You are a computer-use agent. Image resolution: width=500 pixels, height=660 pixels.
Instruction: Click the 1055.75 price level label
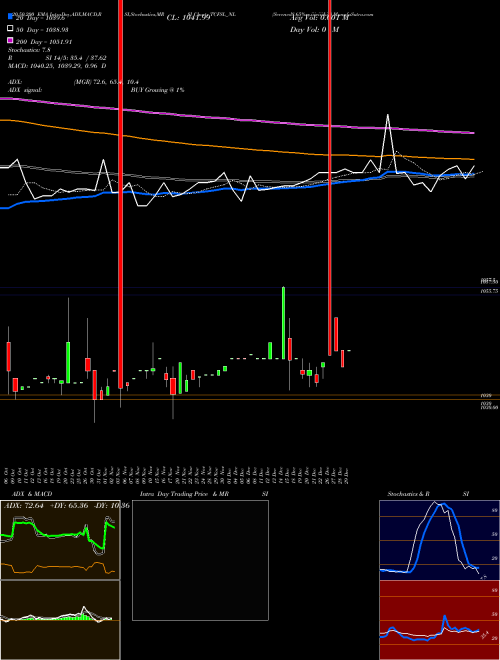(x=490, y=291)
